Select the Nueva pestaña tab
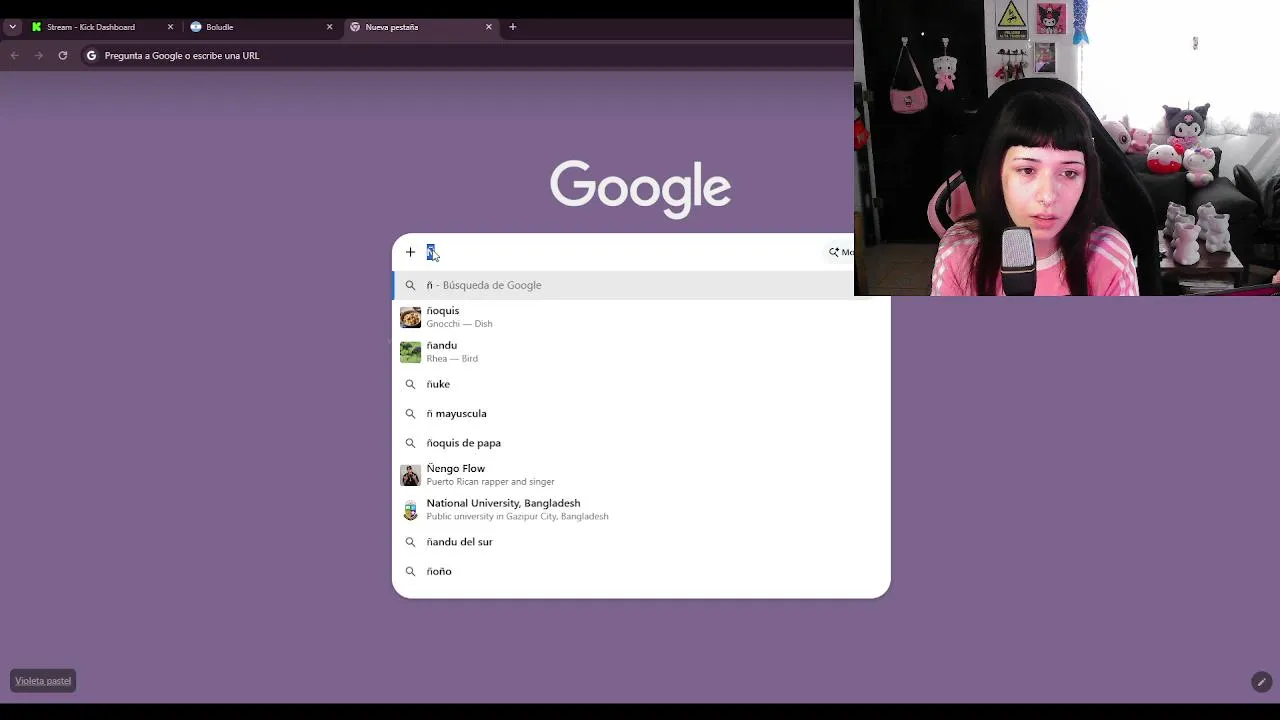This screenshot has width=1280, height=720. (x=420, y=27)
